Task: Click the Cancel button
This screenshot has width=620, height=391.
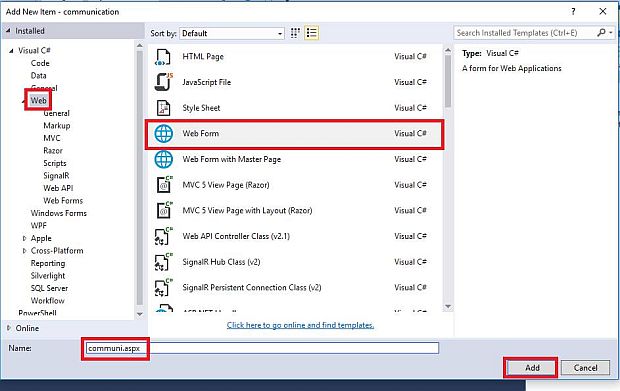Action: 585,368
